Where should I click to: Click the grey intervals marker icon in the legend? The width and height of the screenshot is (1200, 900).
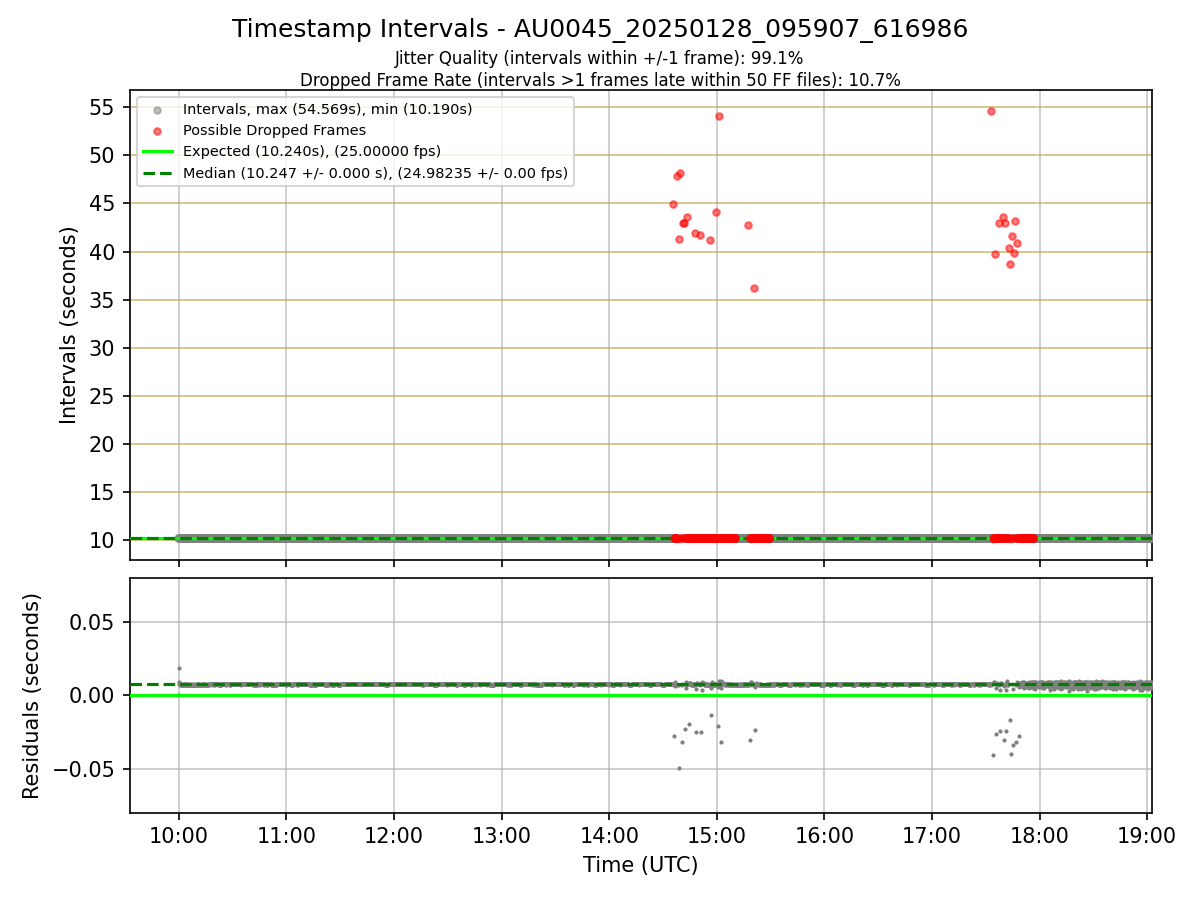pos(156,109)
